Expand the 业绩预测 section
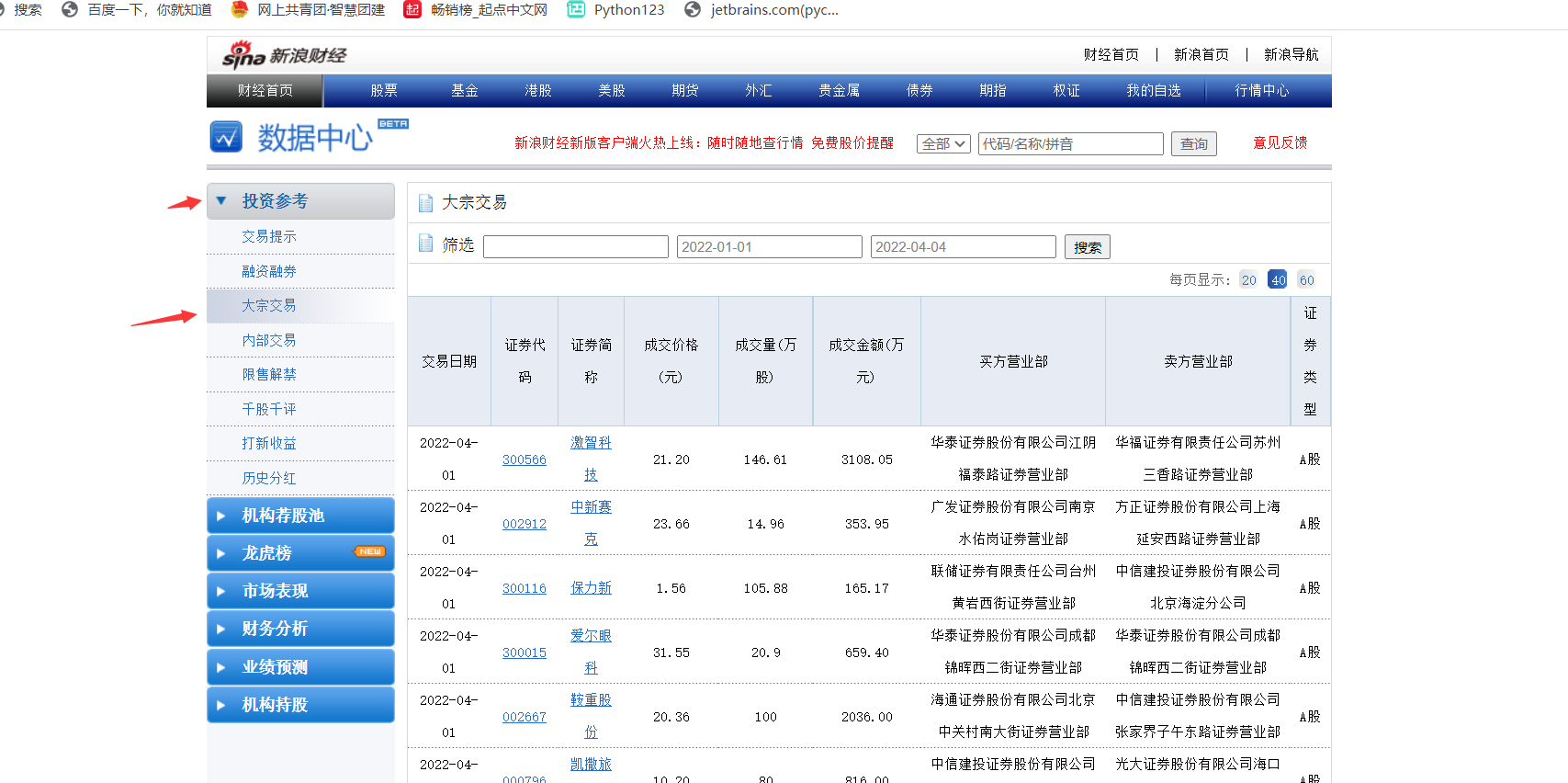This screenshot has width=1568, height=783. 300,667
